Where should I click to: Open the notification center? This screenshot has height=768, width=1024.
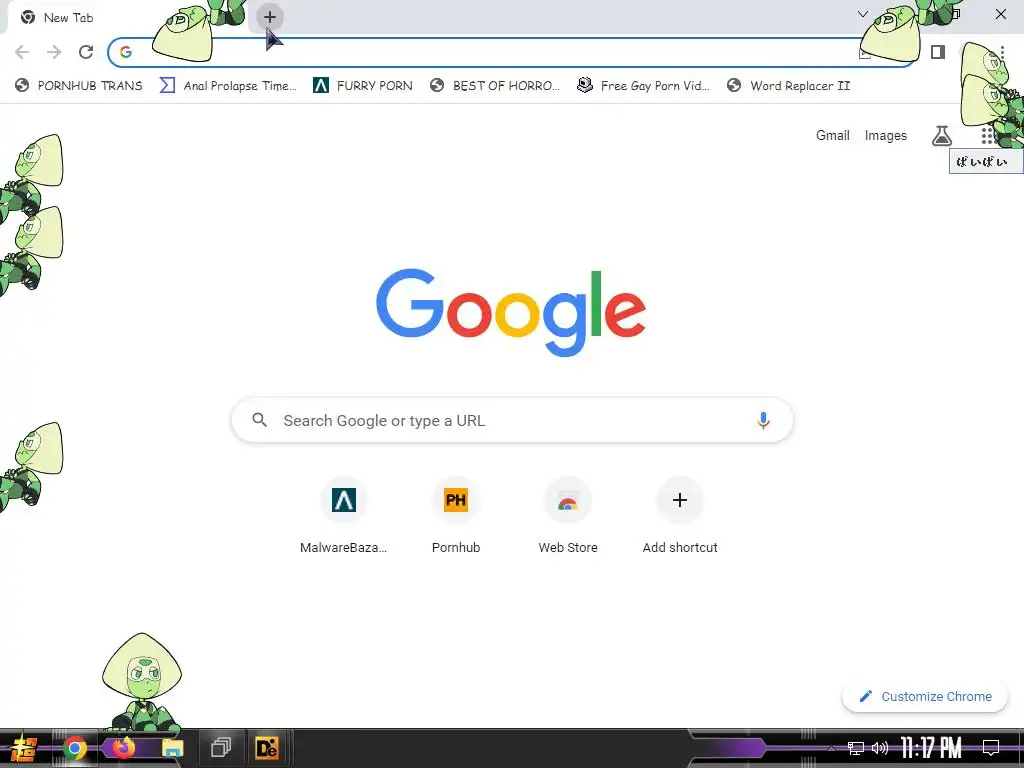(x=991, y=748)
